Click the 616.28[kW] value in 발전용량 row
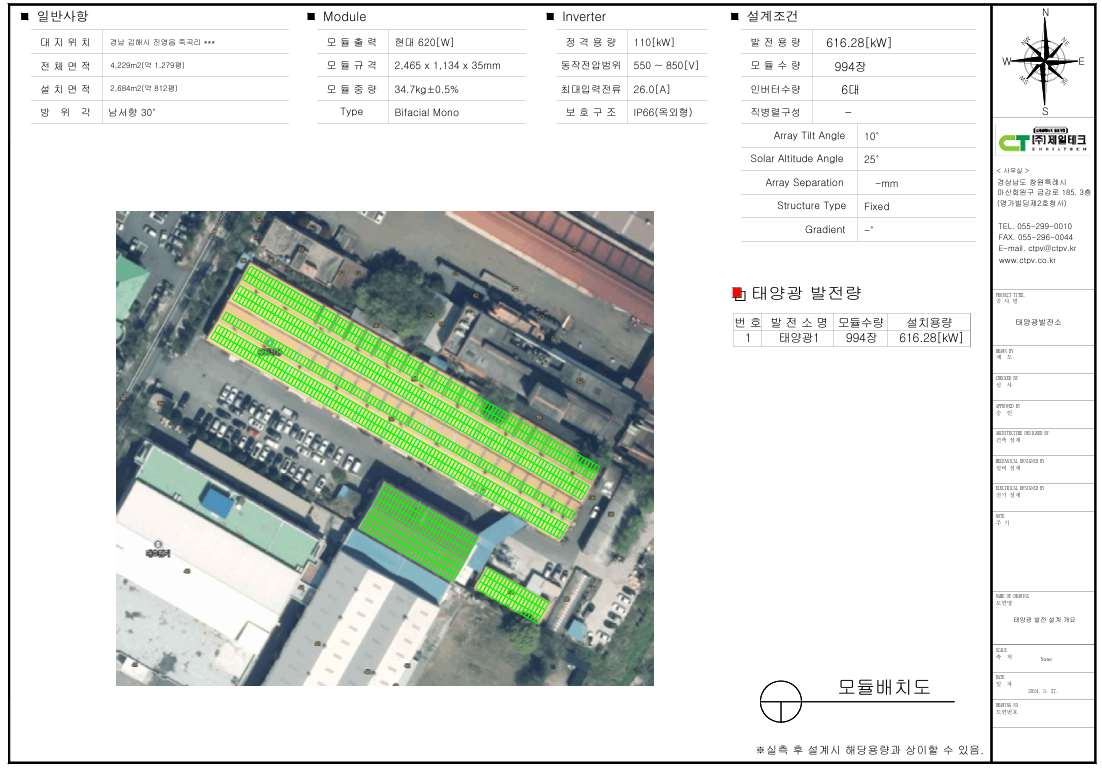 (x=858, y=43)
